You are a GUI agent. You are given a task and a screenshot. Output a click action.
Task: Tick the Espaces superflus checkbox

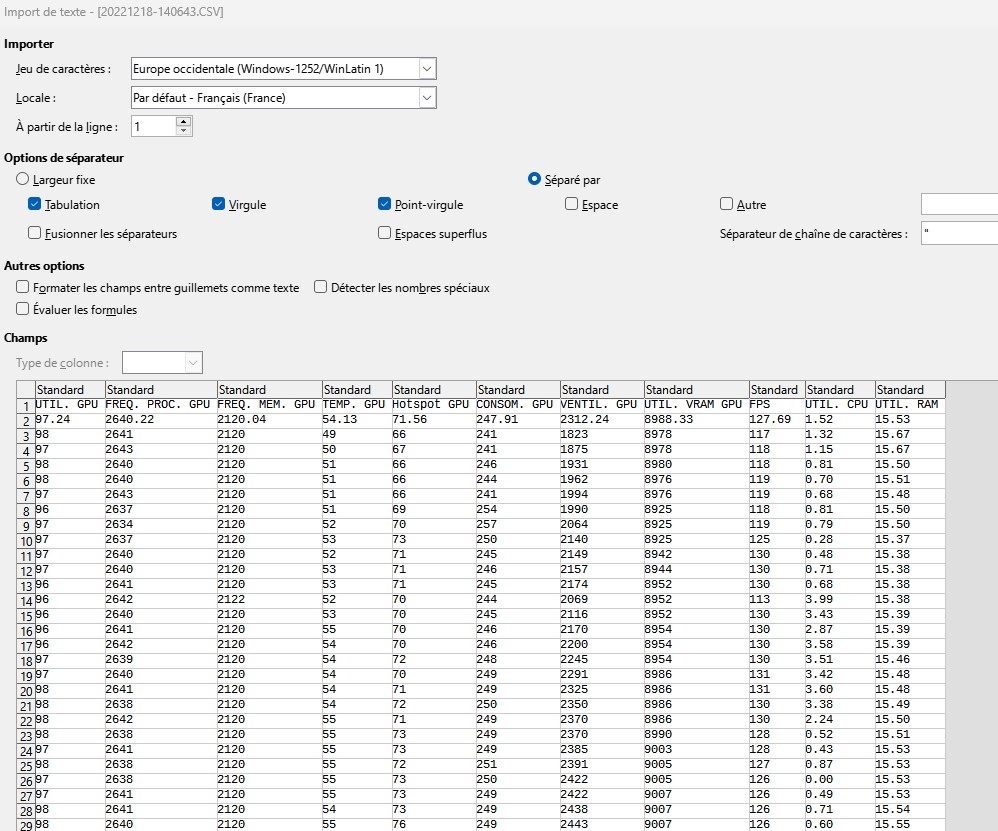point(385,233)
